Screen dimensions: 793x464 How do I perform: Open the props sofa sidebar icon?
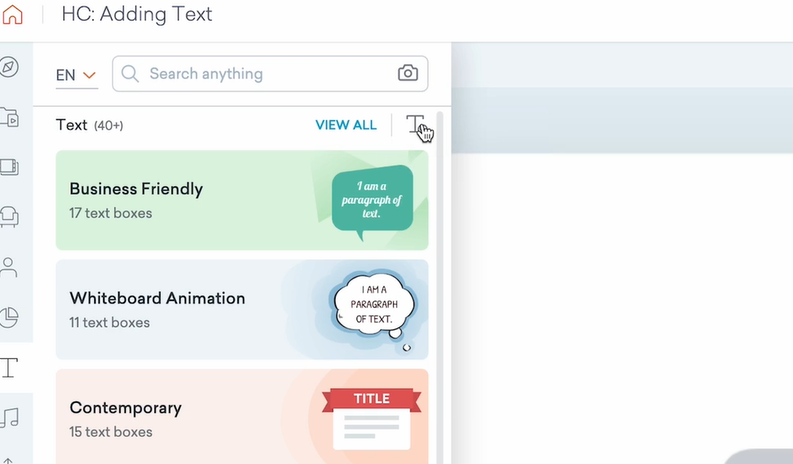9,216
